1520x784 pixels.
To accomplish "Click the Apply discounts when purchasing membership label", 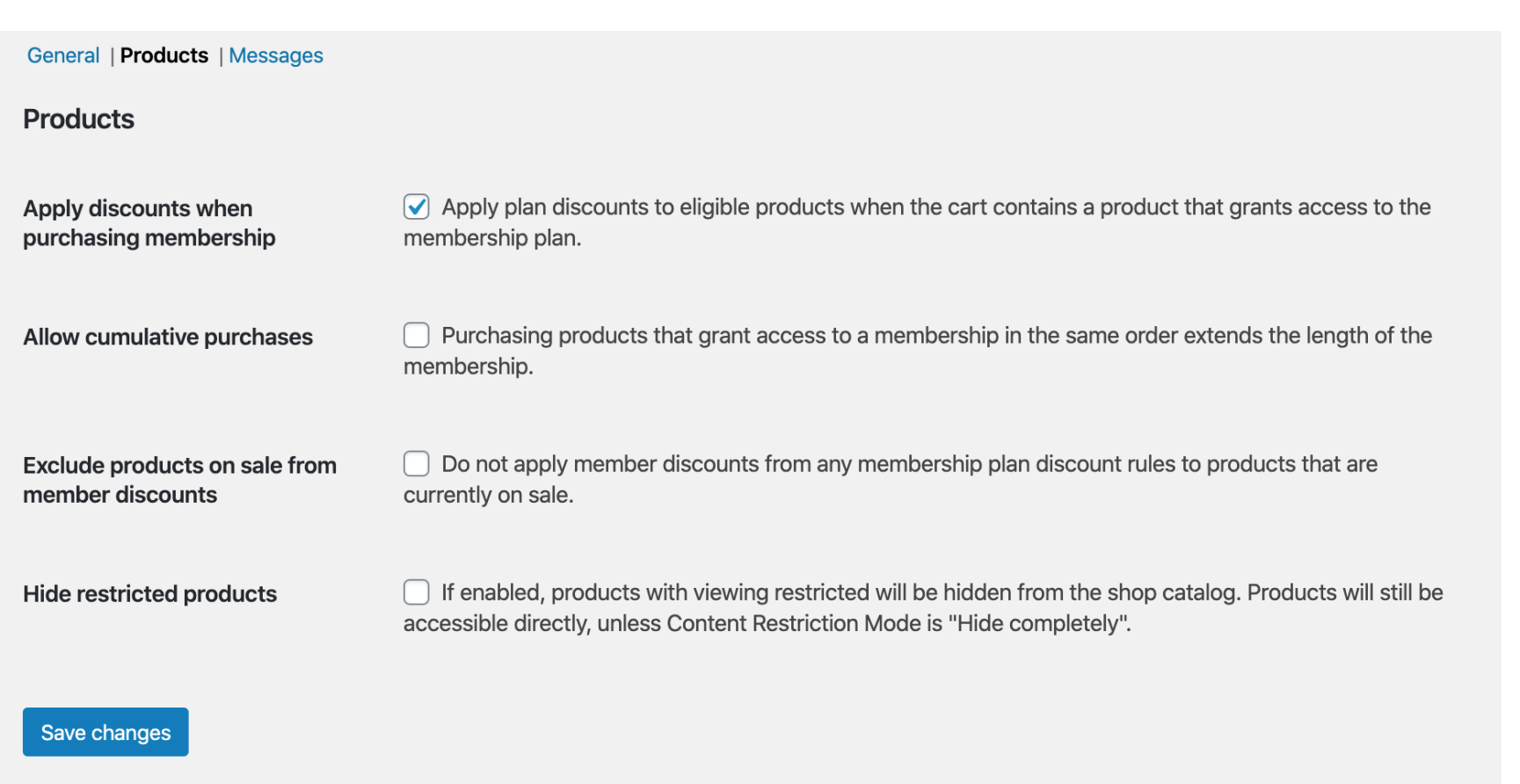I will [x=148, y=222].
